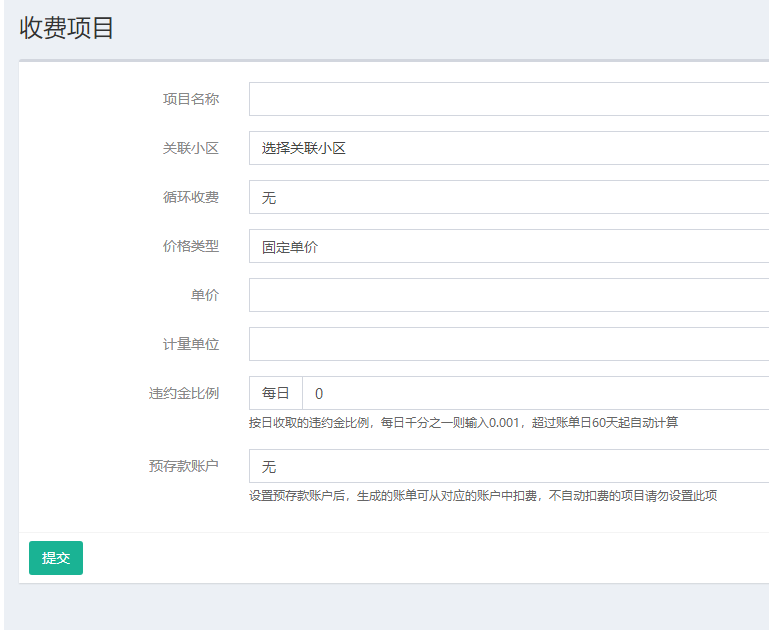Open the 价格类型 dropdown showing 固定单价
The height and width of the screenshot is (630, 769).
tap(509, 246)
